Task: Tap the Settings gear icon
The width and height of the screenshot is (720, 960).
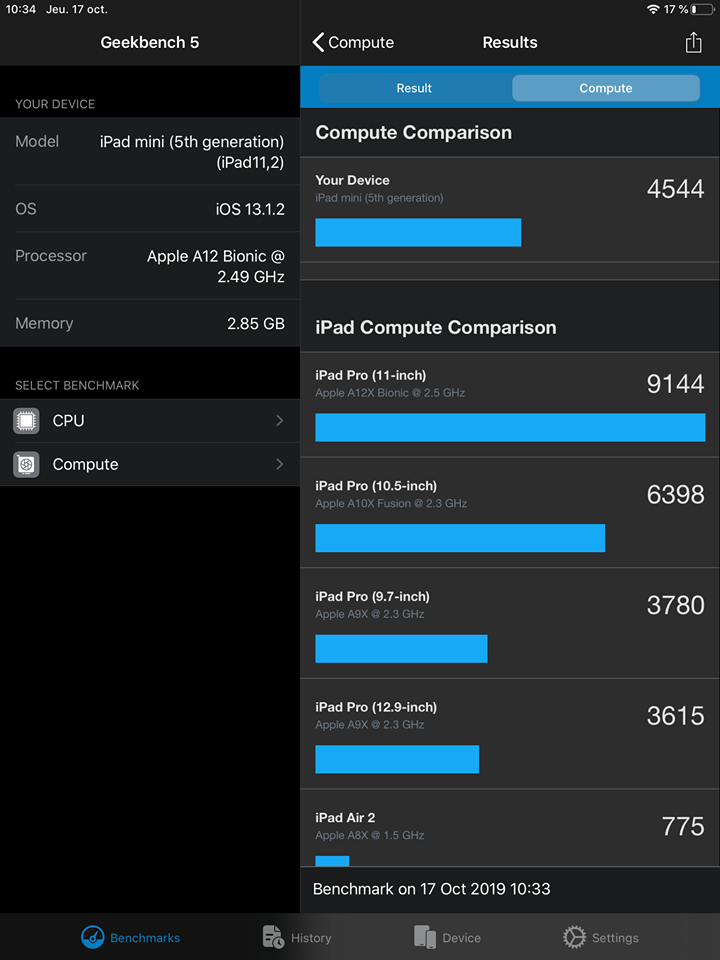Action: pyautogui.click(x=574, y=937)
